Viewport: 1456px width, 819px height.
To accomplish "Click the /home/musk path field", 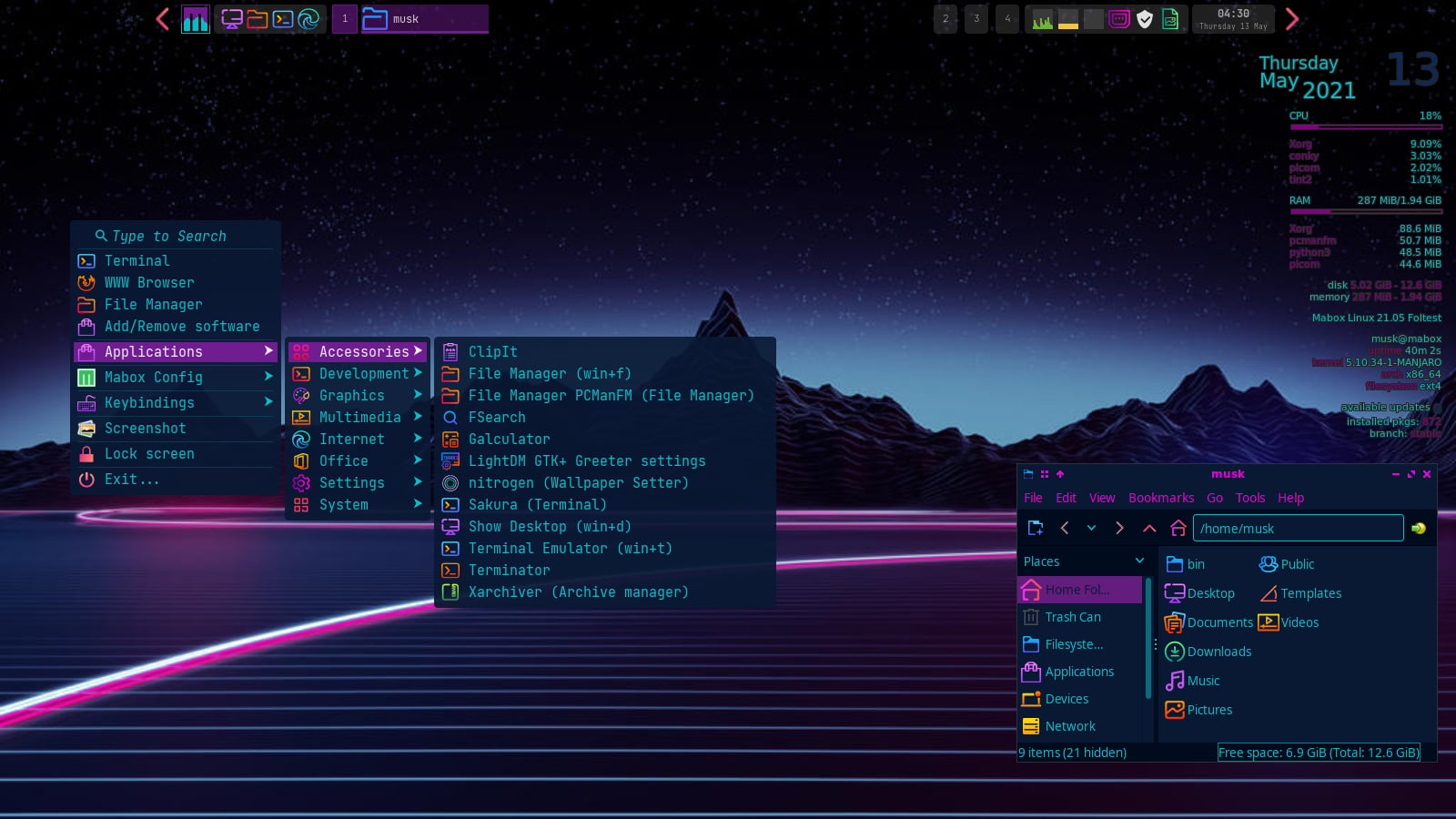I will 1297,528.
